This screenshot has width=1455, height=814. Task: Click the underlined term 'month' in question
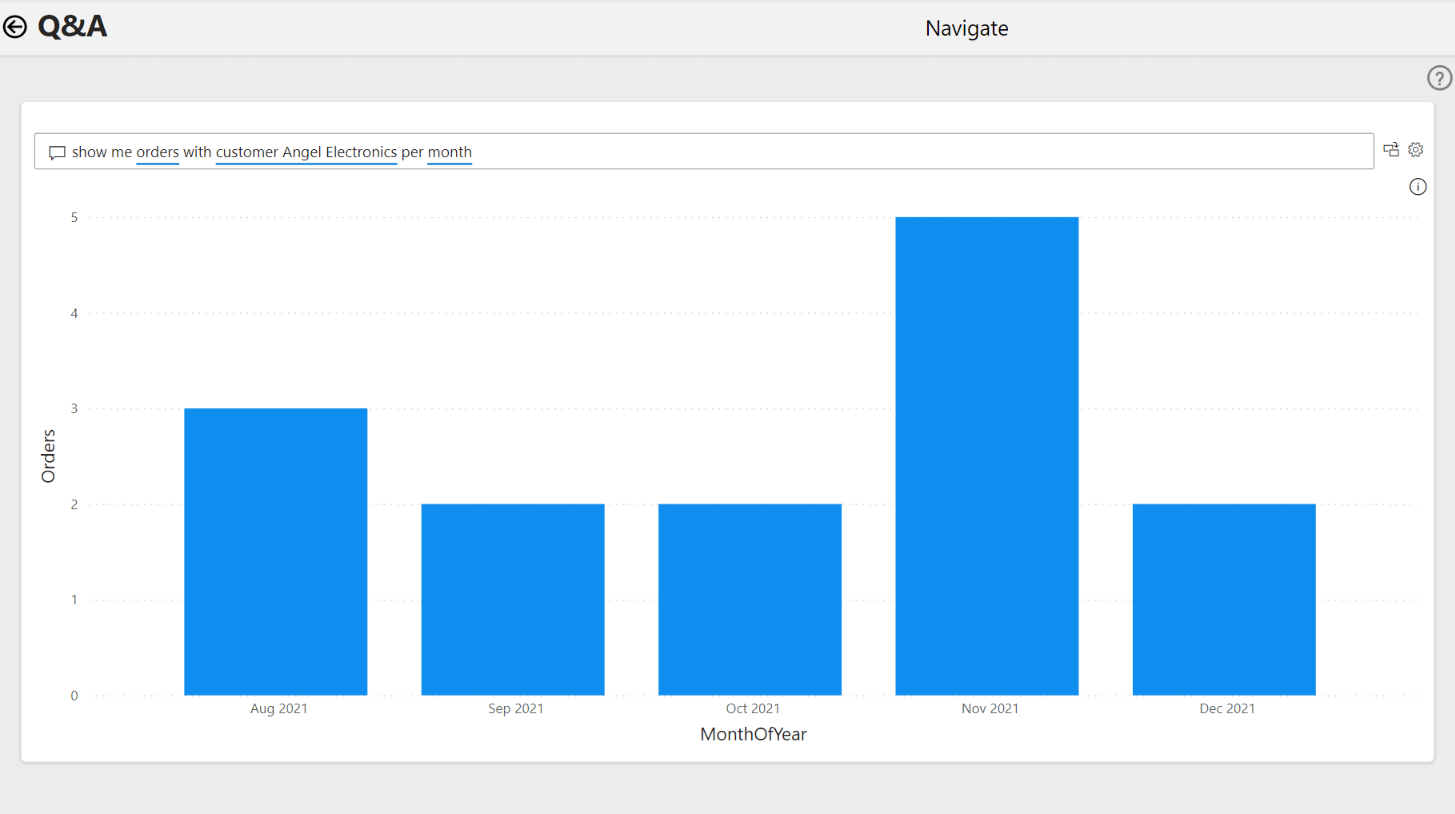(450, 152)
